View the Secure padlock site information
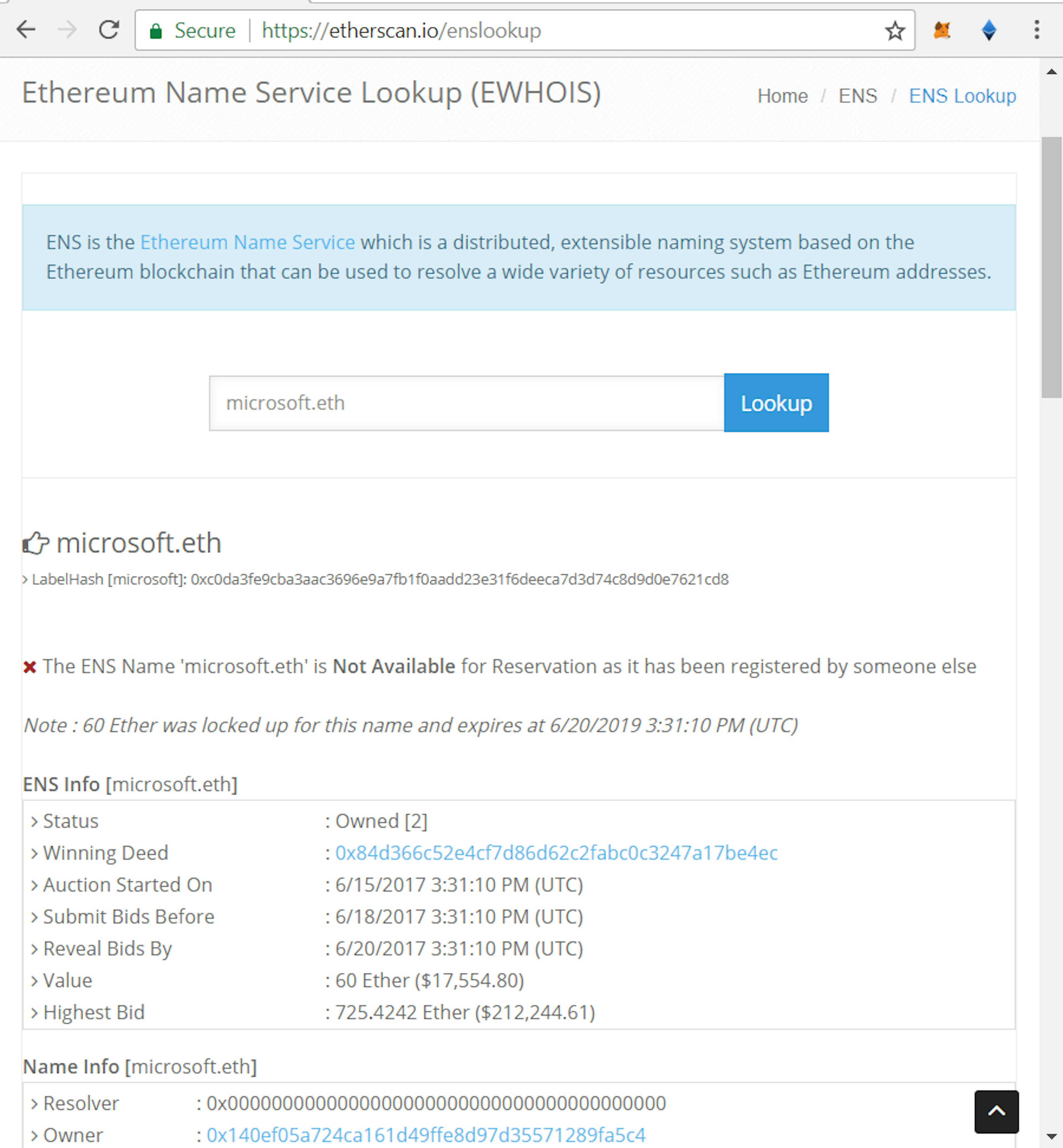The image size is (1063, 1148). pos(158,30)
